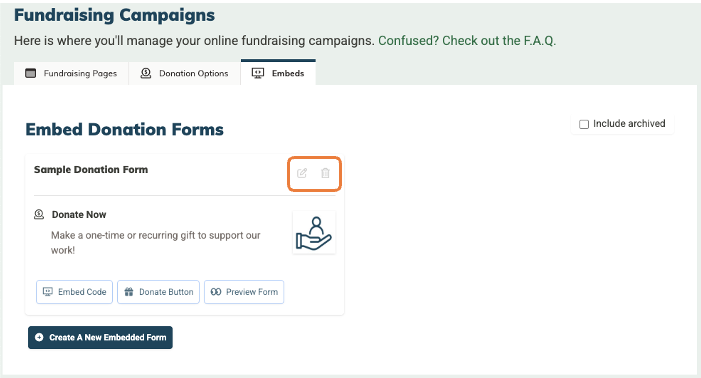Click the monitor icon in the Embed Code button
The height and width of the screenshot is (378, 701).
47,292
